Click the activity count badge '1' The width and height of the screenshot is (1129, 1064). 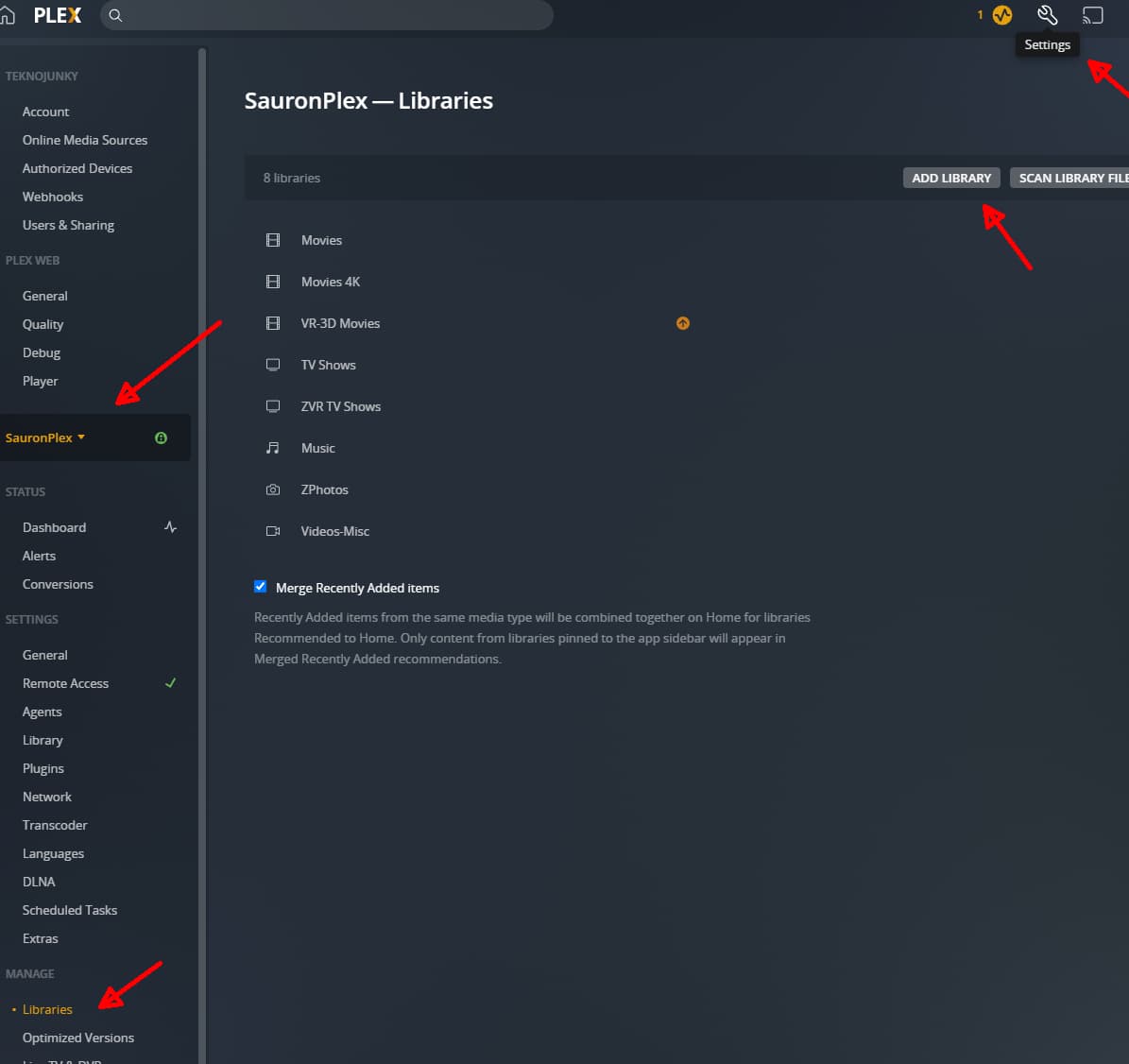[980, 15]
